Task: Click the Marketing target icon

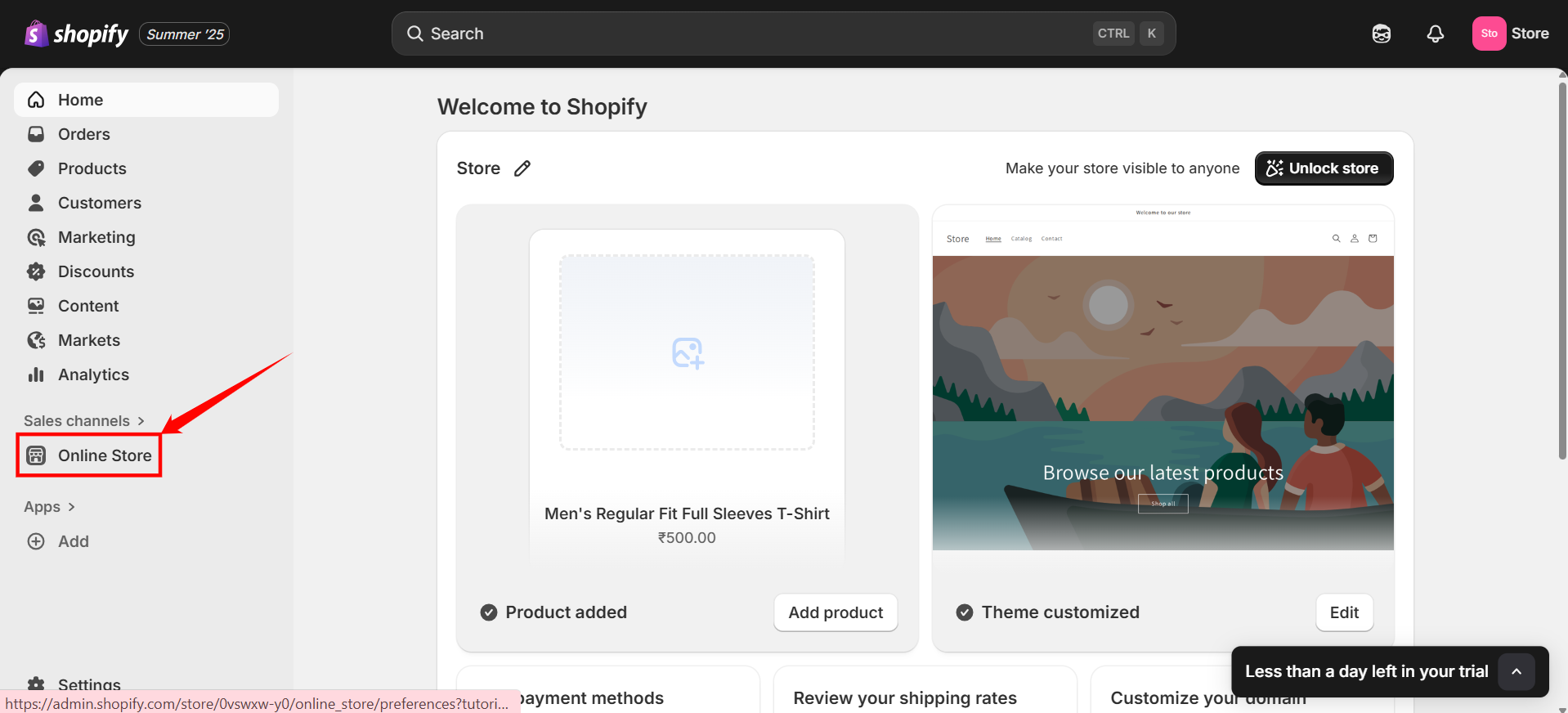Action: point(36,237)
